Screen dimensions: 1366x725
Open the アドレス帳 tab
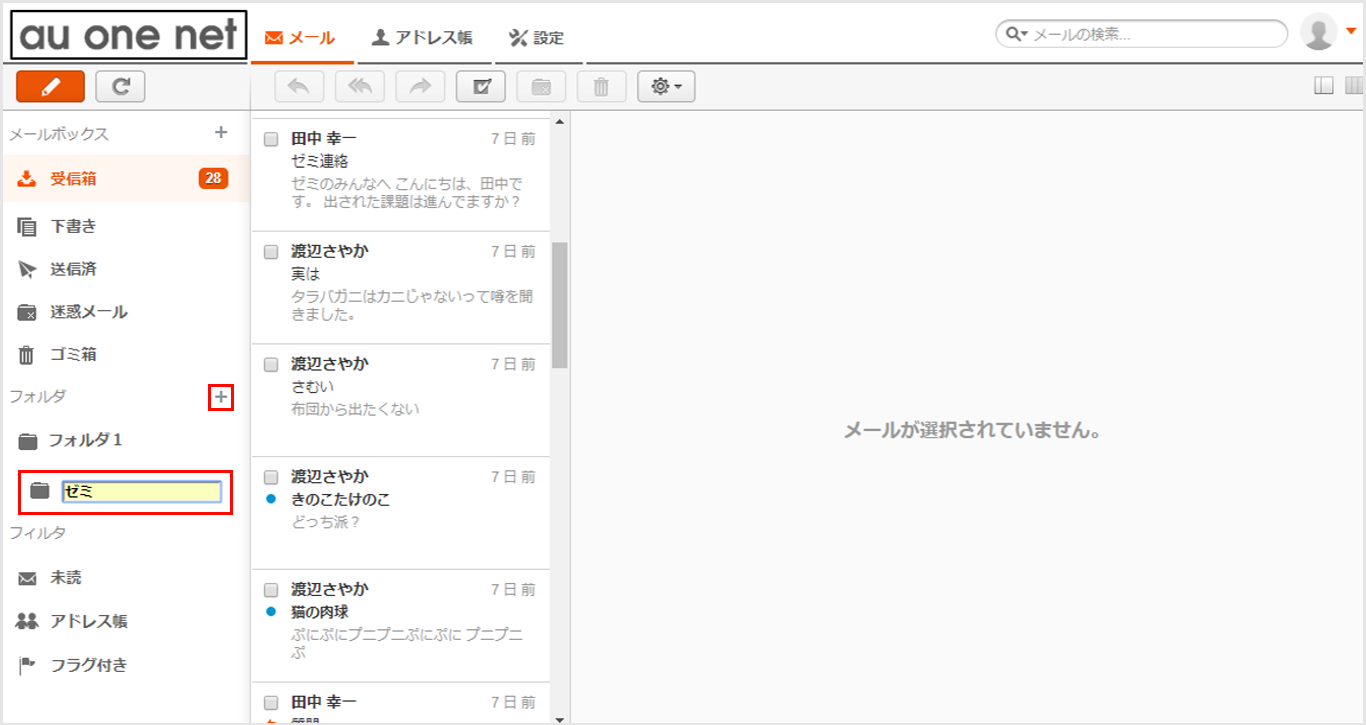(422, 38)
